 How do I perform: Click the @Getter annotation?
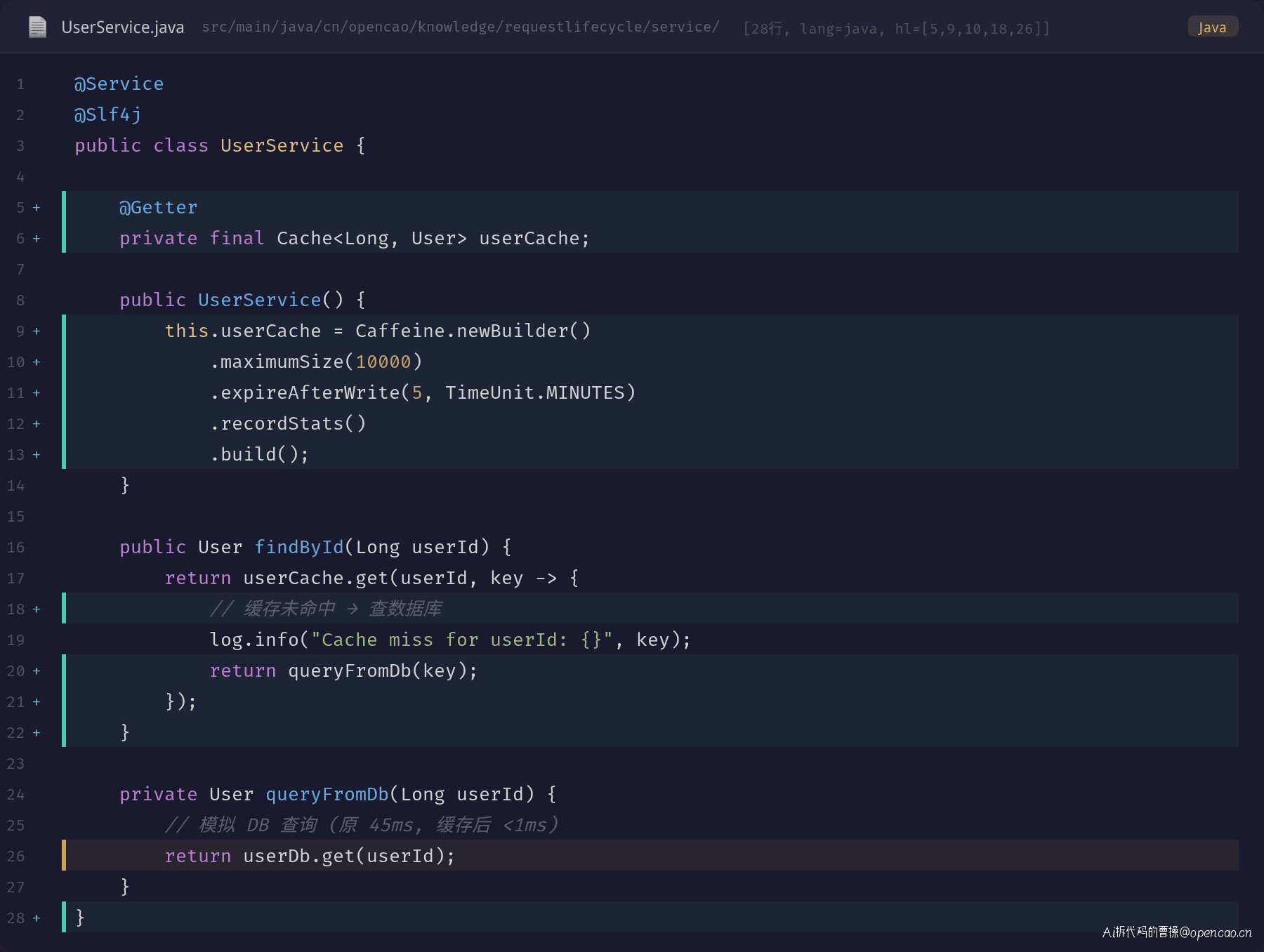pos(159,208)
